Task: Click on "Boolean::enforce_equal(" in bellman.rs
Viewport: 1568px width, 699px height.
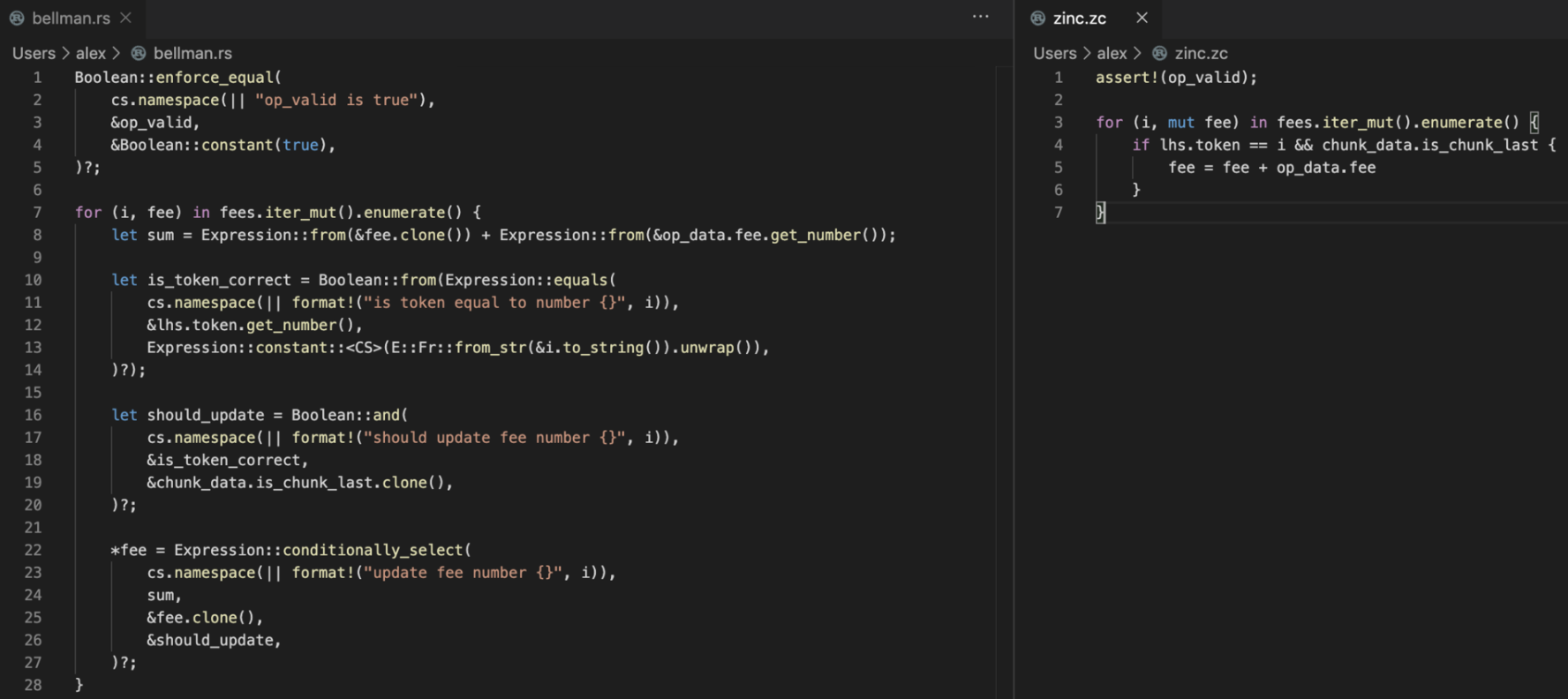Action: 178,78
